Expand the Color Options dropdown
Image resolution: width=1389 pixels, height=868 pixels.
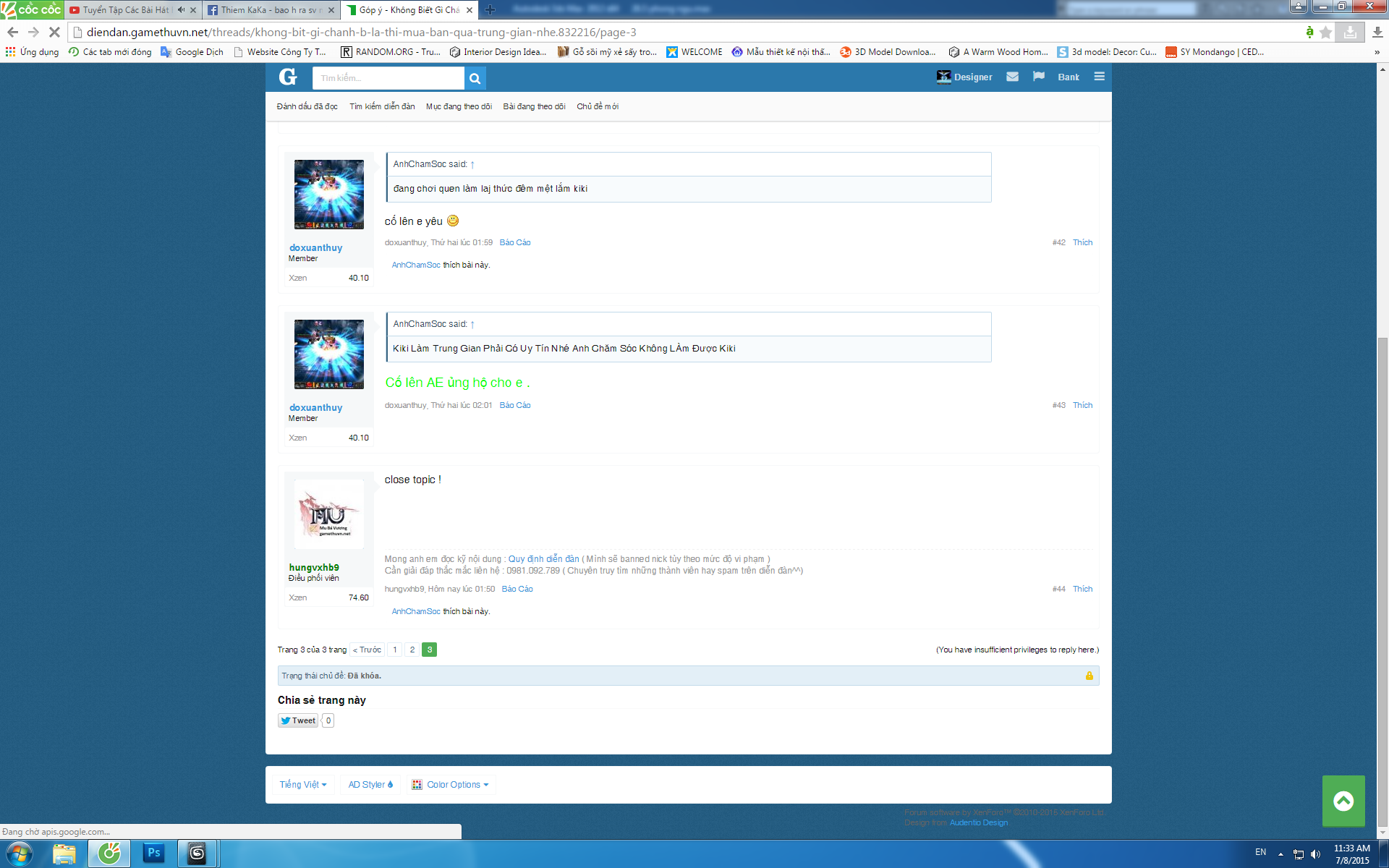click(x=451, y=785)
